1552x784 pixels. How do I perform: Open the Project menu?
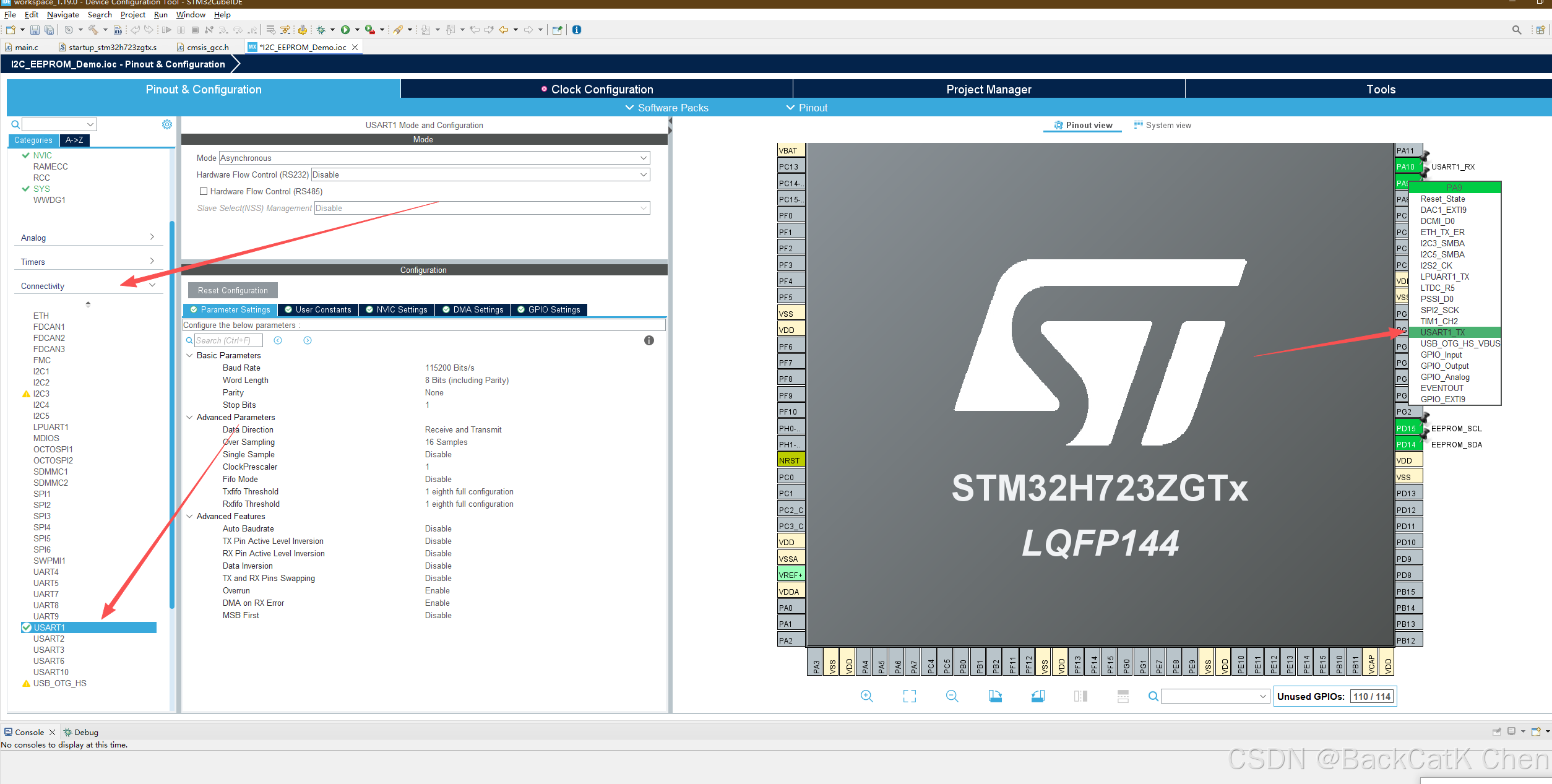tap(133, 15)
